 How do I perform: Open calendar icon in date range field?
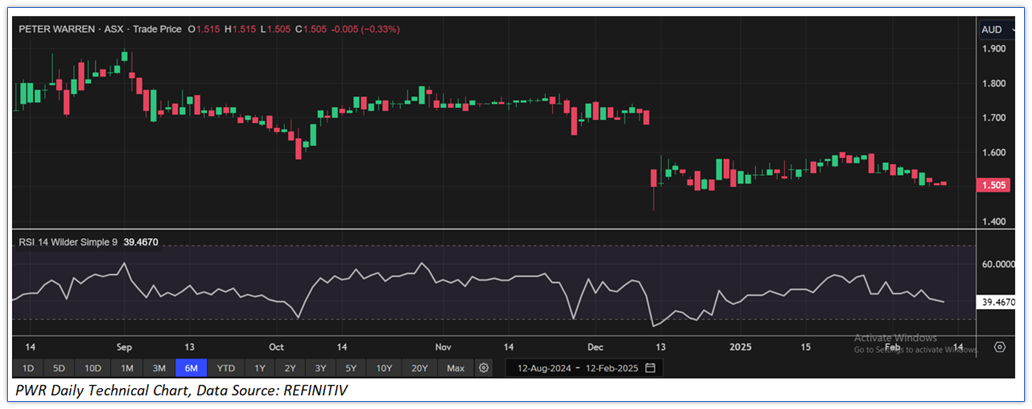(650, 368)
